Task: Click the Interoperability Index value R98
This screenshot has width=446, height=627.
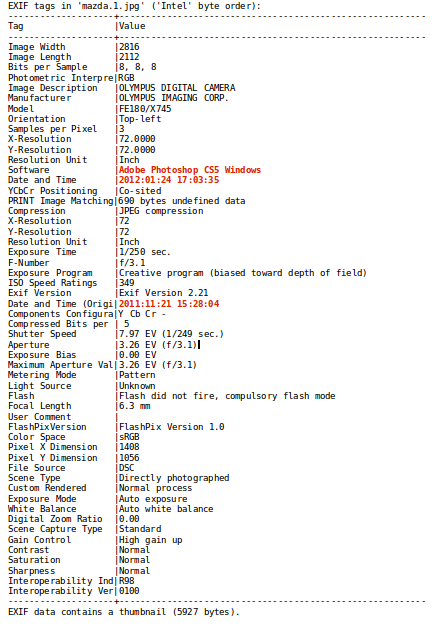Action: point(126,581)
